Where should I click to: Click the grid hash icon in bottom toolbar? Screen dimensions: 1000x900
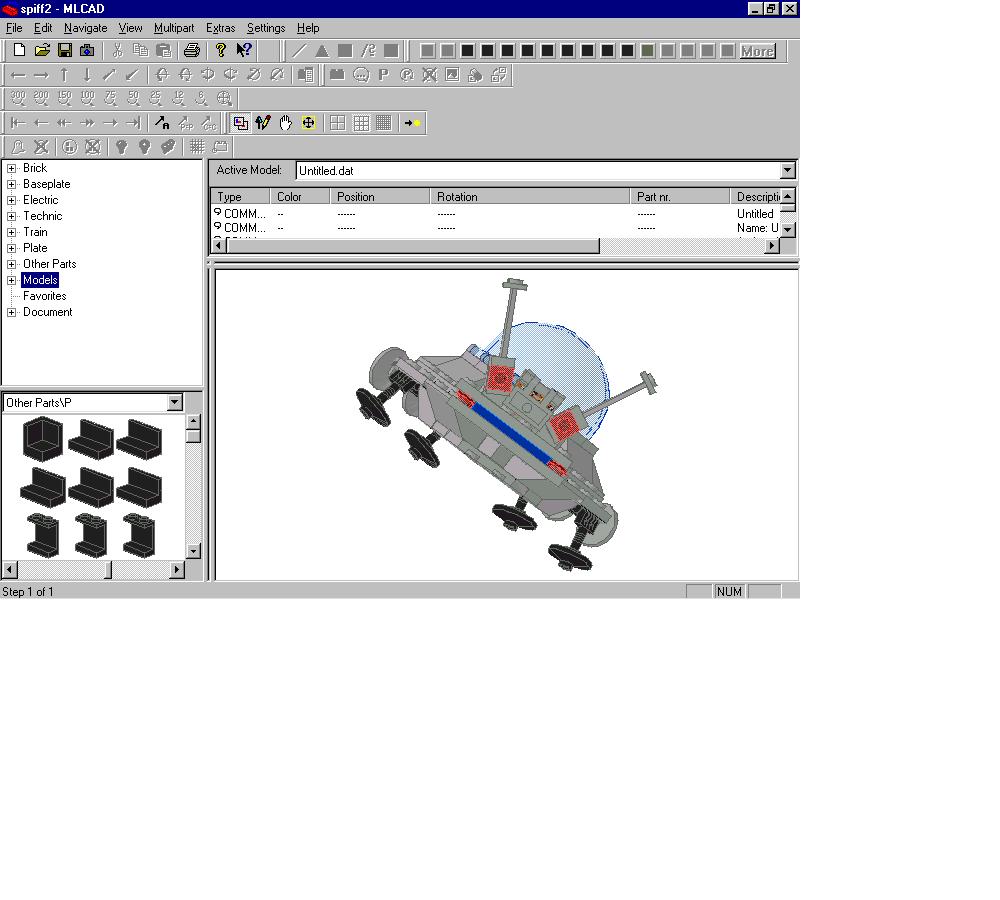click(197, 147)
